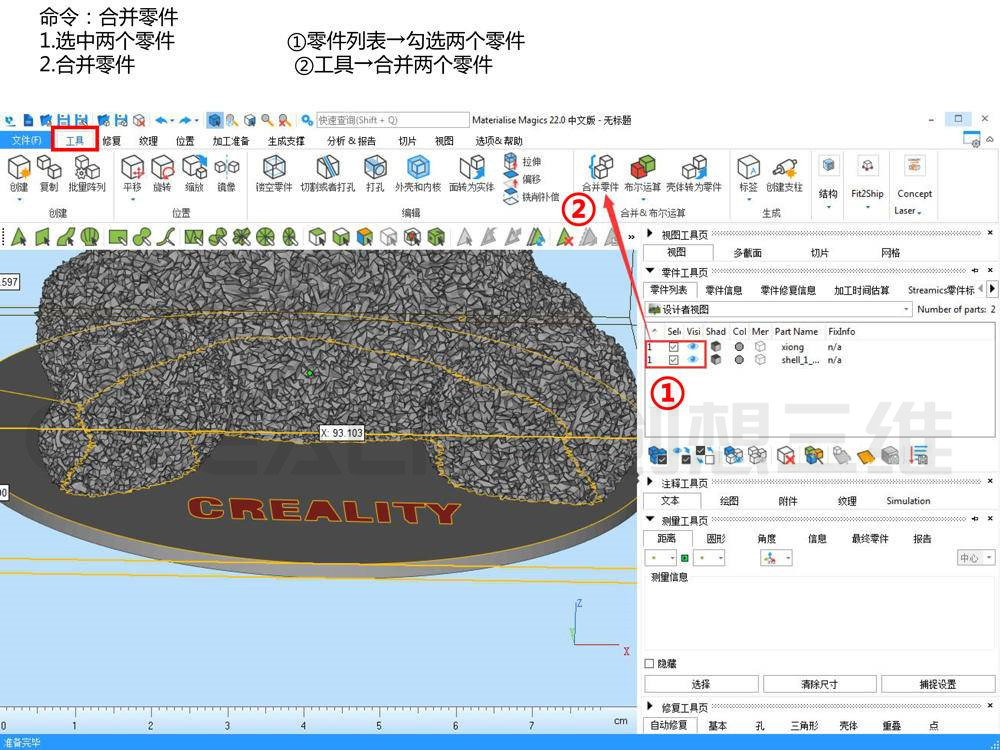Check the 隐藏 checkbox

point(649,663)
